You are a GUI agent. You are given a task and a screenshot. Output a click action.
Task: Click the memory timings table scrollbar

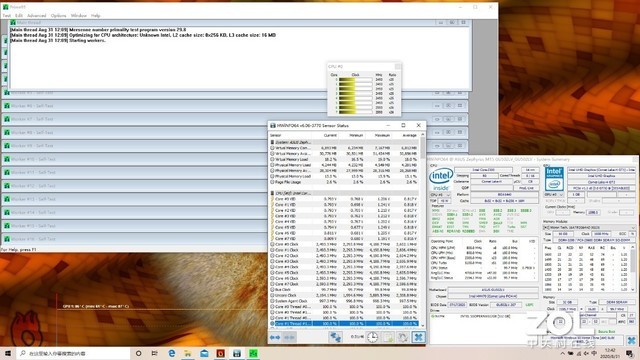point(633,267)
